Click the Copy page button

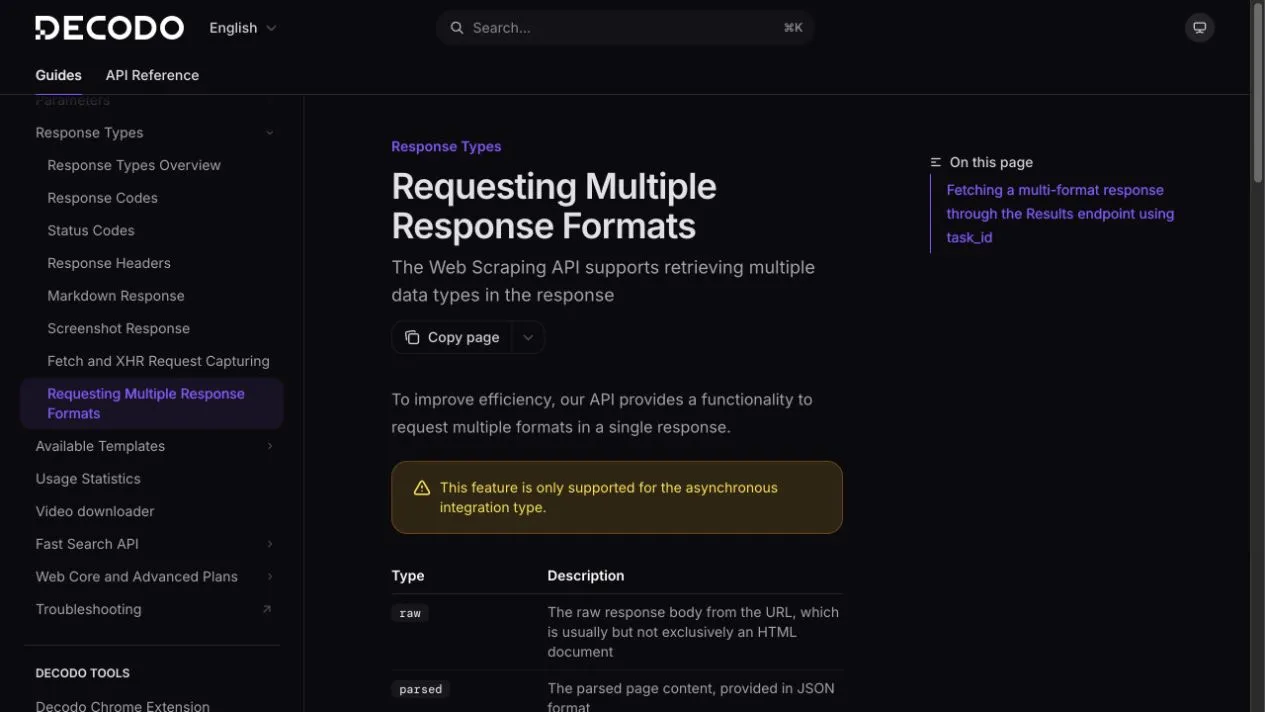452,338
